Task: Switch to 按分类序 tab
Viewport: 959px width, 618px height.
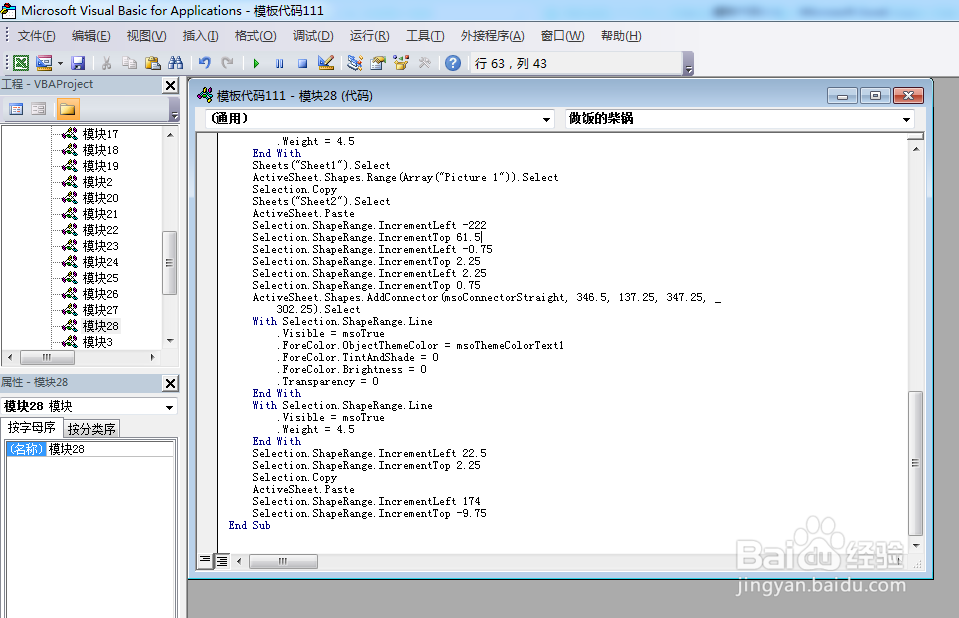Action: coord(91,429)
